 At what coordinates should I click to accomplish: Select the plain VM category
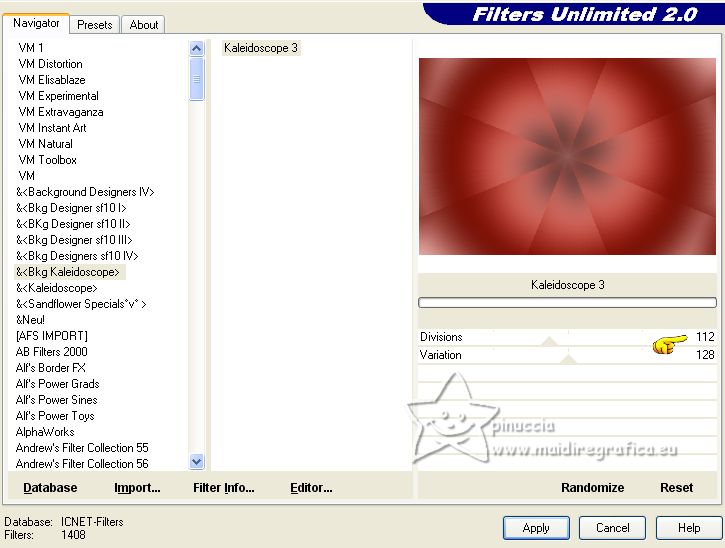point(26,176)
